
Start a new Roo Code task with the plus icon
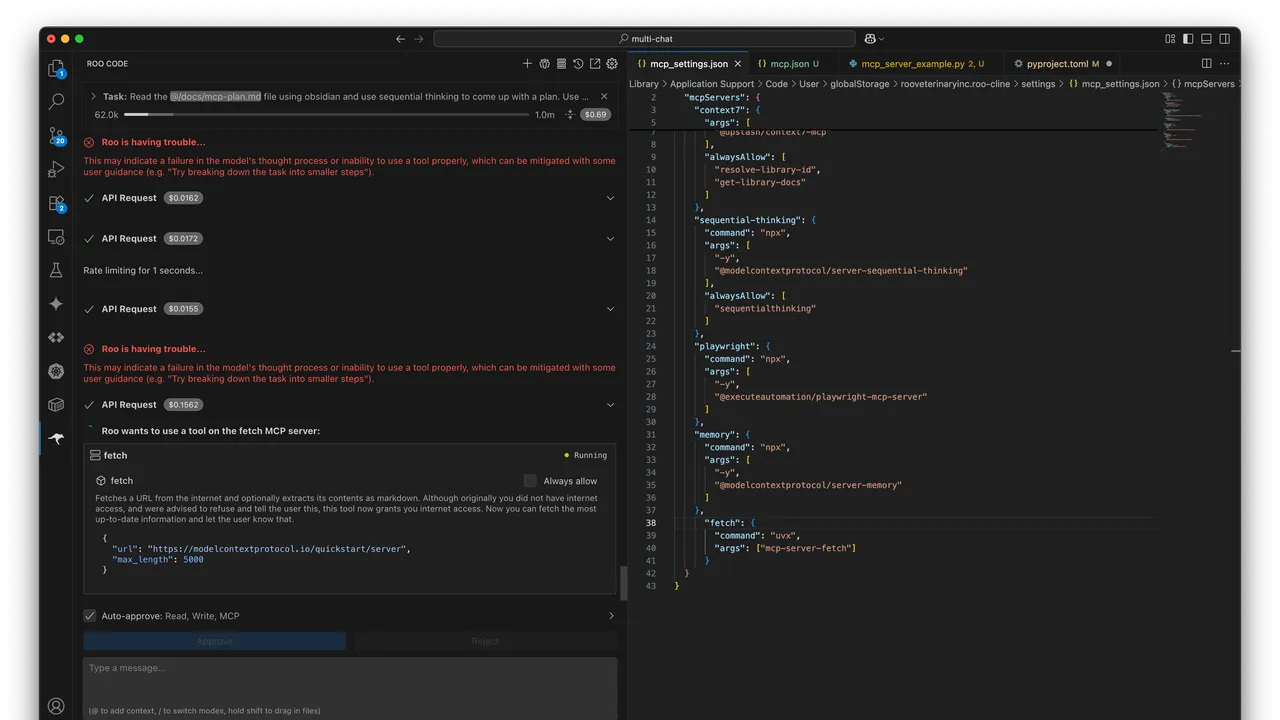pos(527,64)
